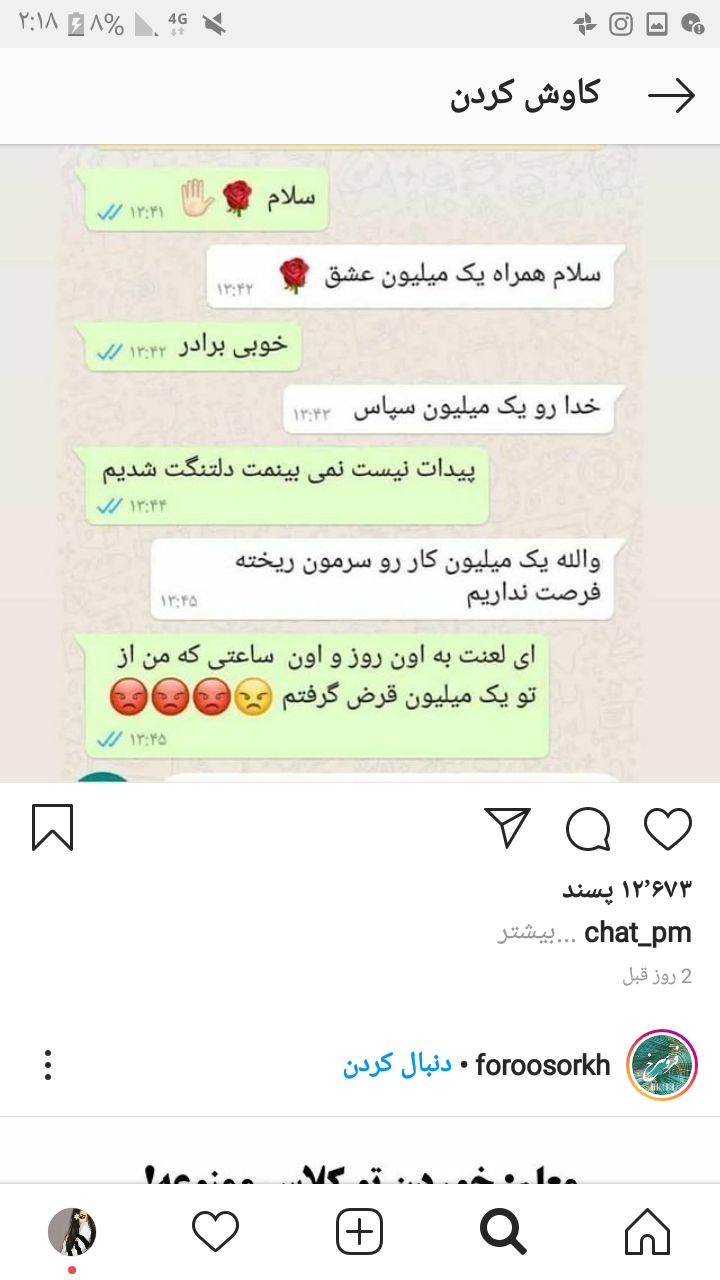Tap the کاوش کردن header title
The height and width of the screenshot is (1280, 720).
(525, 95)
